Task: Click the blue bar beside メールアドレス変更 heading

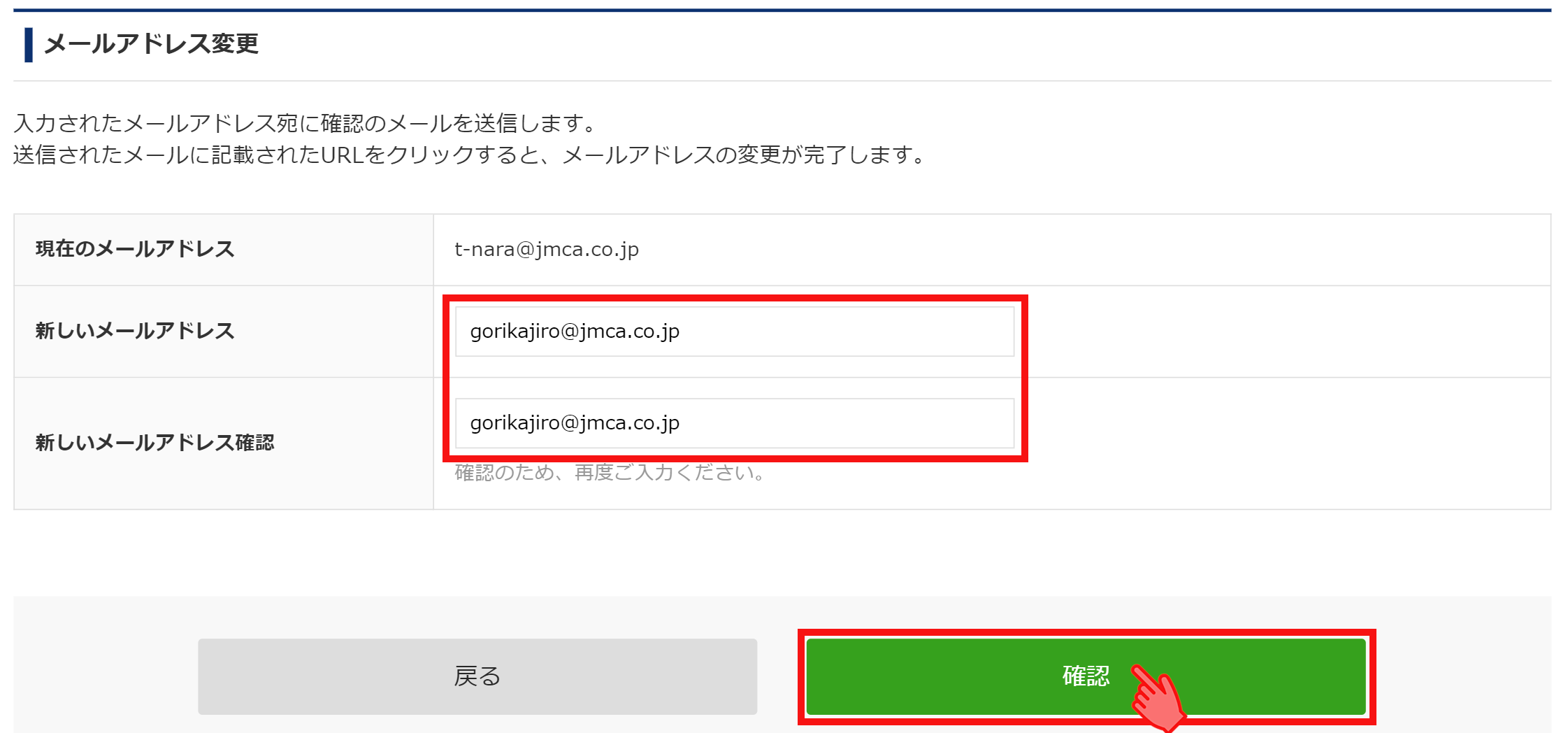Action: click(x=29, y=45)
